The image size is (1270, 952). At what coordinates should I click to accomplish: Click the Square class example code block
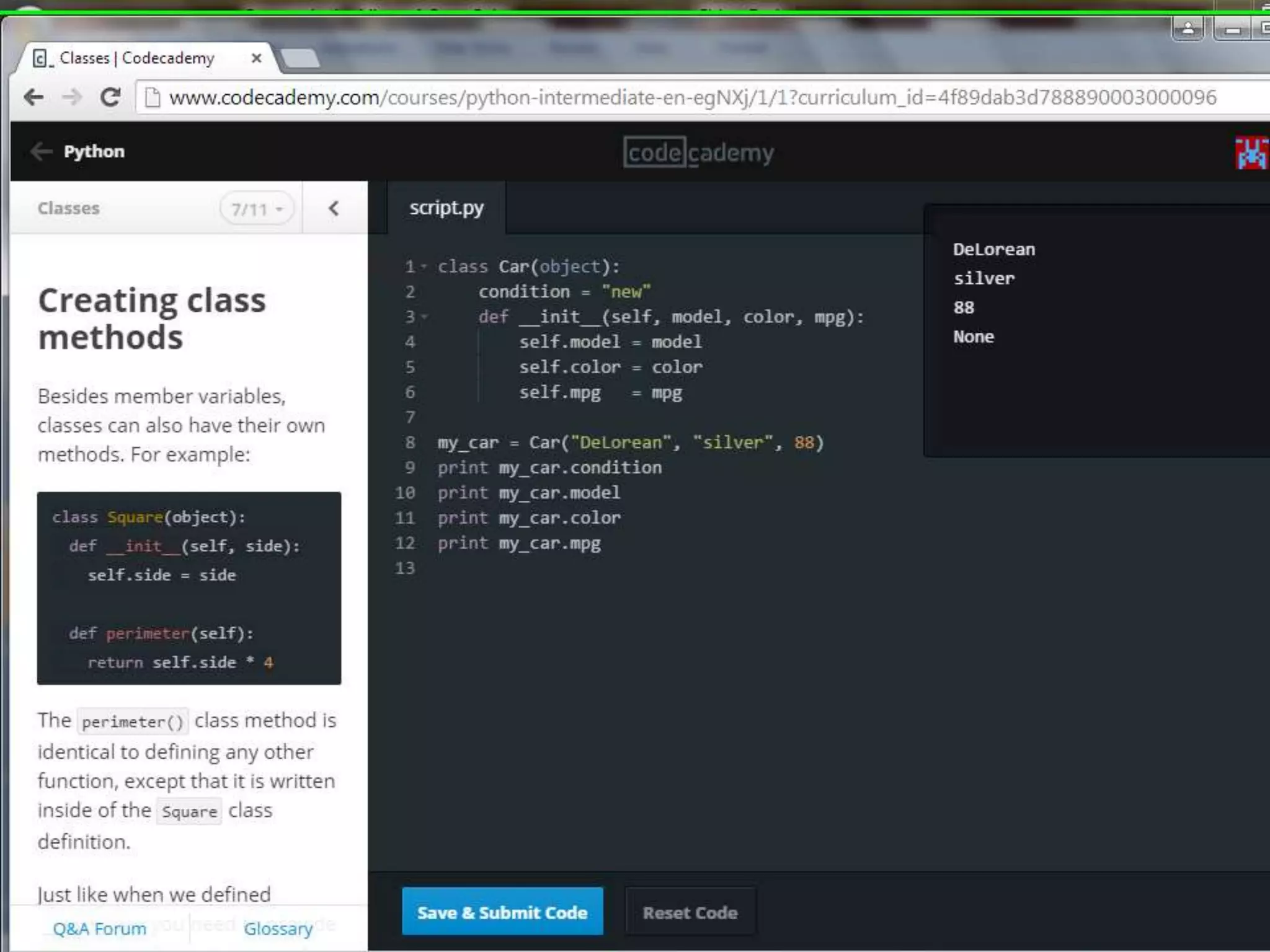189,588
